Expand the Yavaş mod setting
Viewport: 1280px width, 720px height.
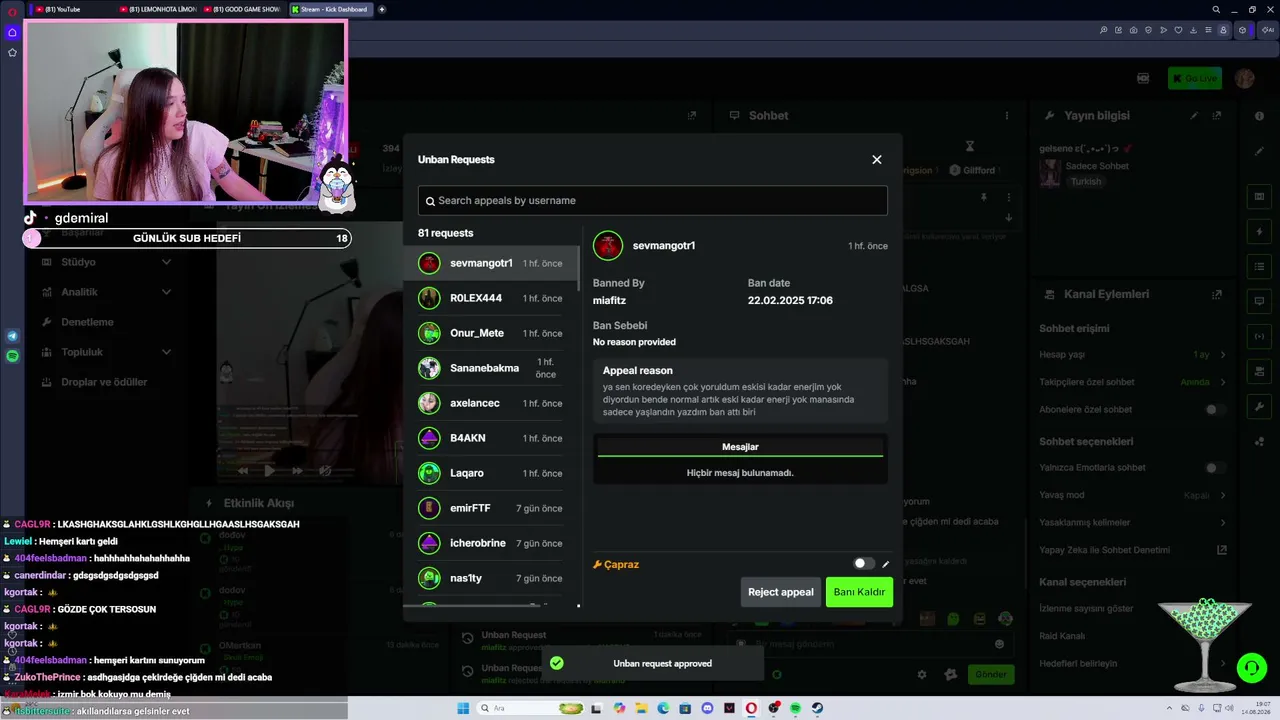(x=1131, y=495)
